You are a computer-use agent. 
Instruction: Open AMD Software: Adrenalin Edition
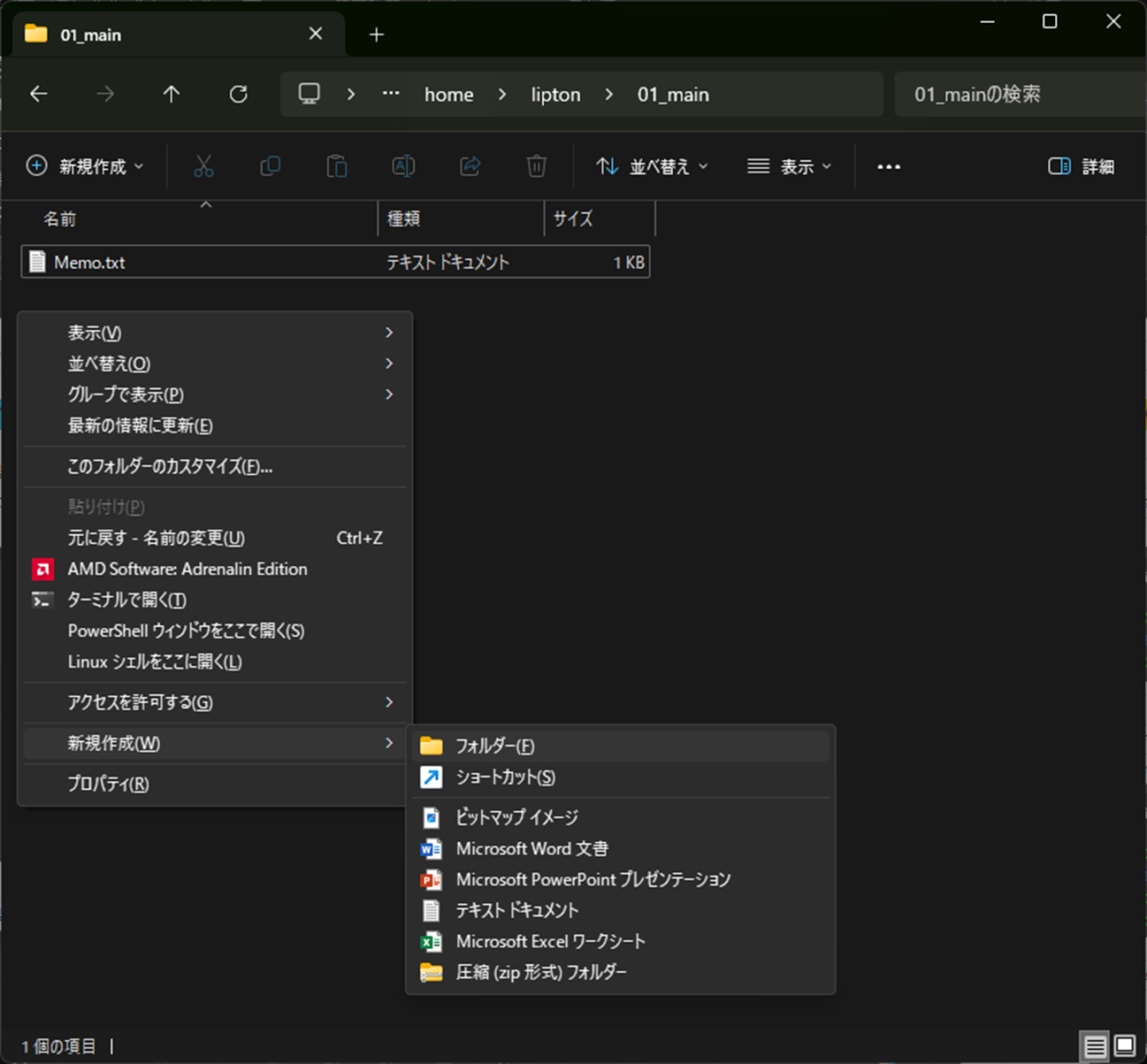click(x=215, y=569)
